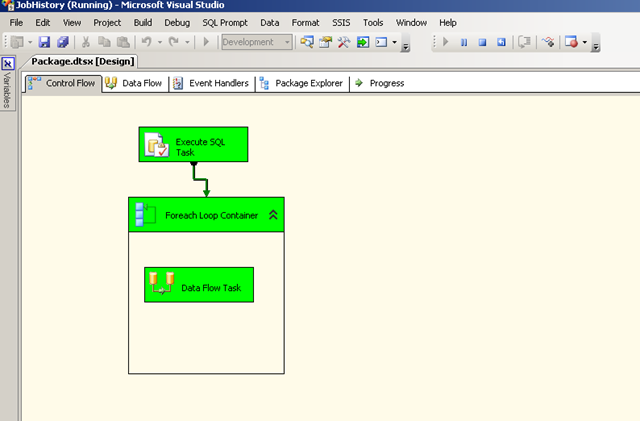Click the Restart debugging icon
The width and height of the screenshot is (640, 421).
coord(501,42)
